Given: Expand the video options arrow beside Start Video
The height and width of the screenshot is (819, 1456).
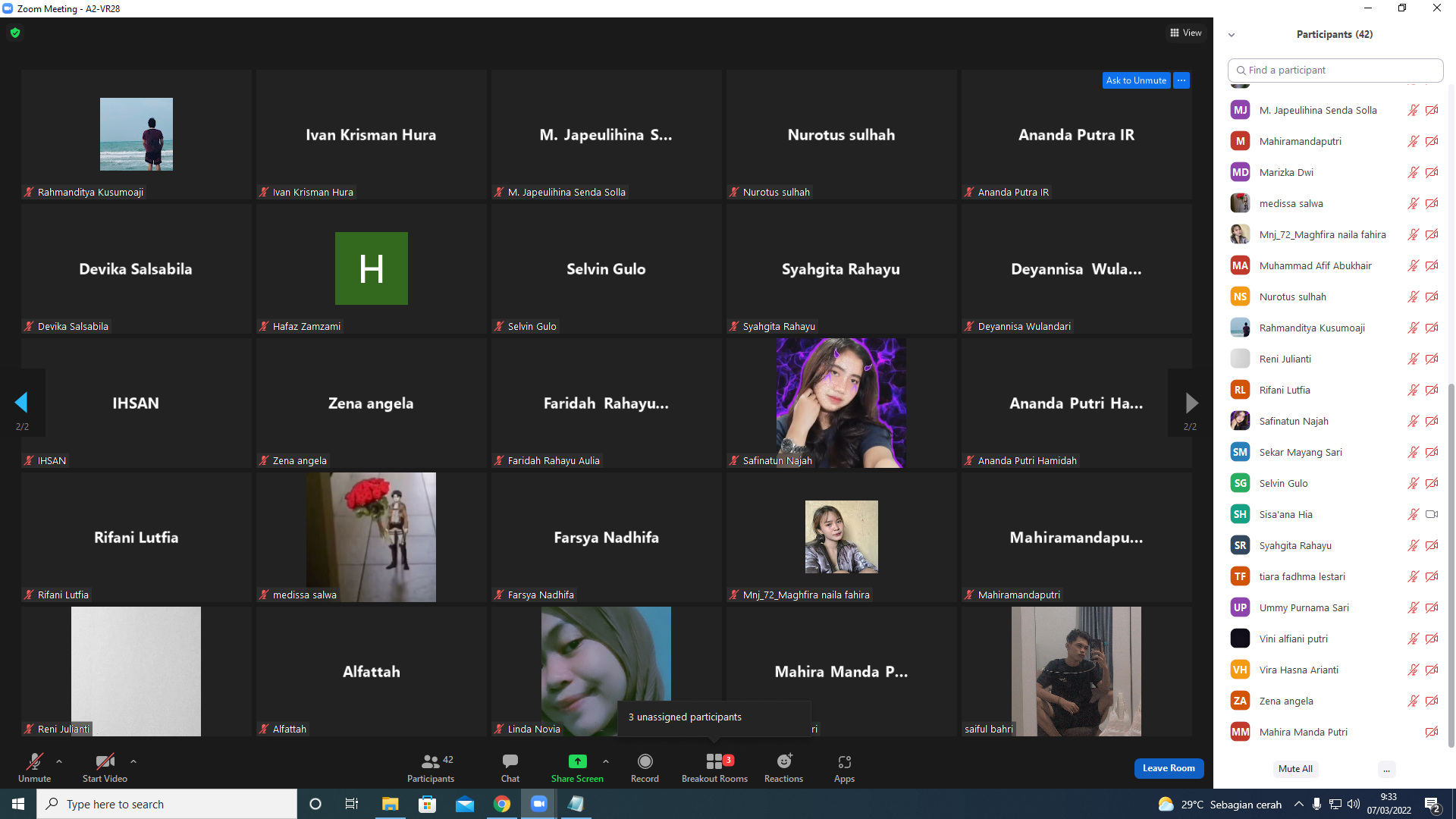Looking at the screenshot, I should [133, 761].
